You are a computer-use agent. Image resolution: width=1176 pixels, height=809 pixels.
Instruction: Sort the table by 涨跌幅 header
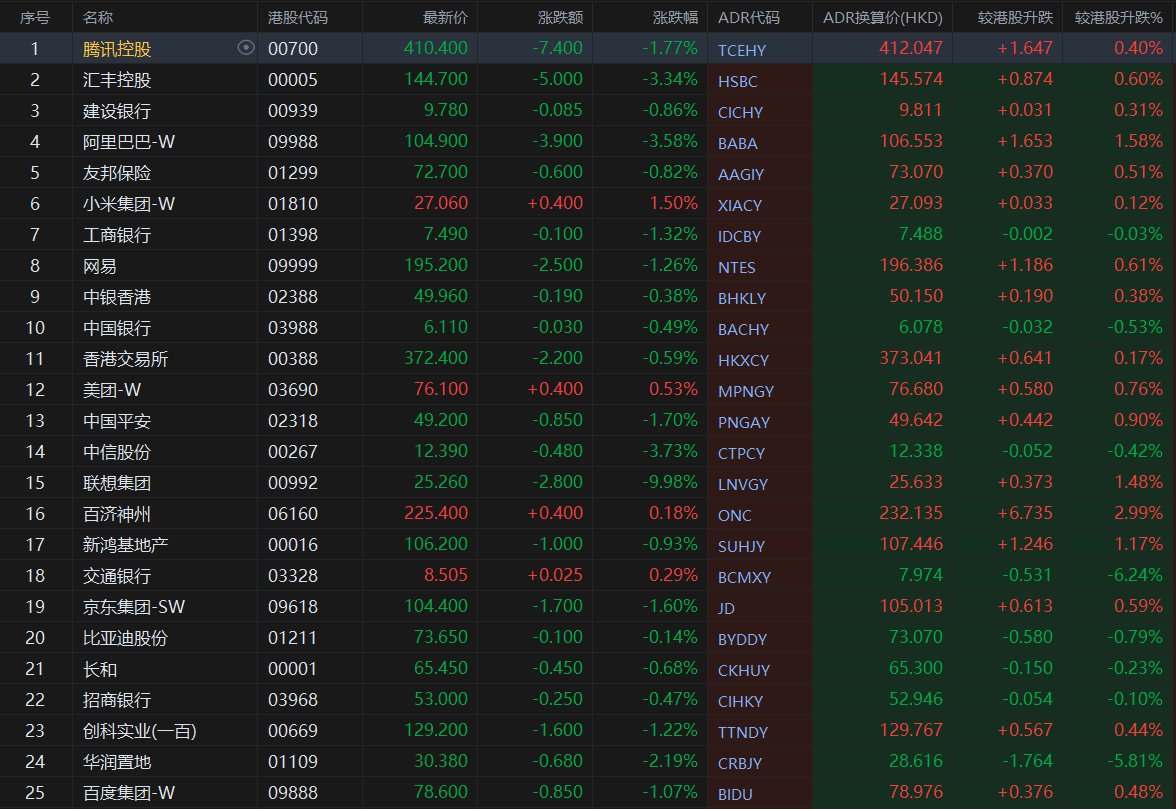(675, 17)
